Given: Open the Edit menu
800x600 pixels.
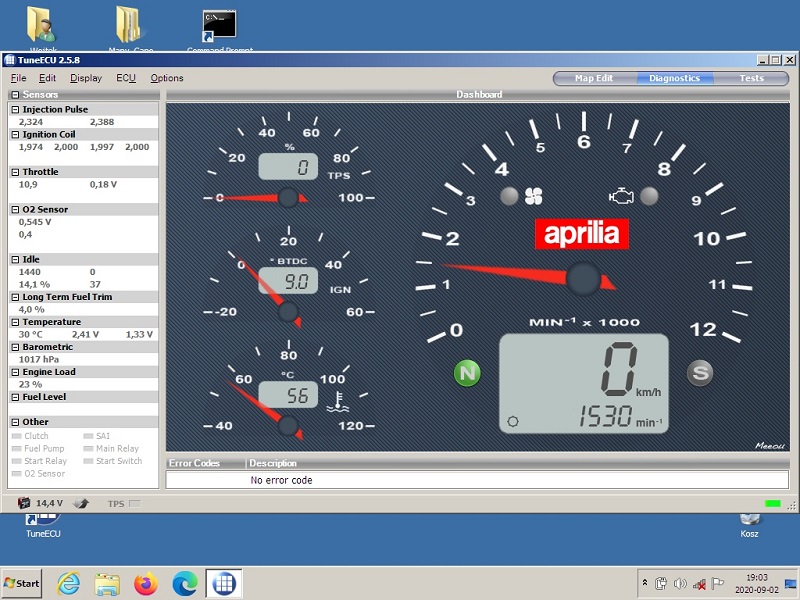Looking at the screenshot, I should pos(47,78).
